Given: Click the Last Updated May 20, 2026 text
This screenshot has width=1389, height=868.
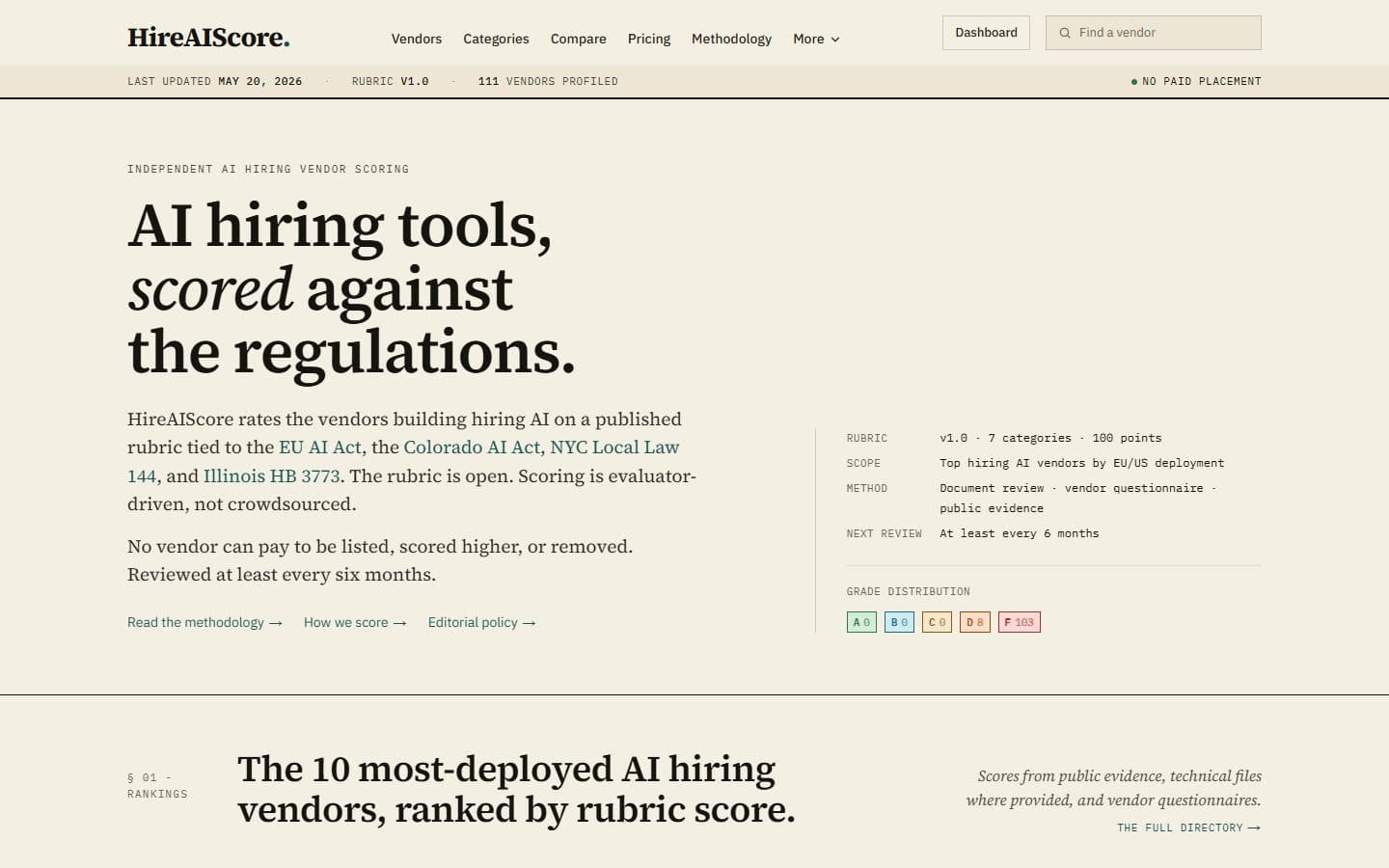Looking at the screenshot, I should tap(214, 81).
